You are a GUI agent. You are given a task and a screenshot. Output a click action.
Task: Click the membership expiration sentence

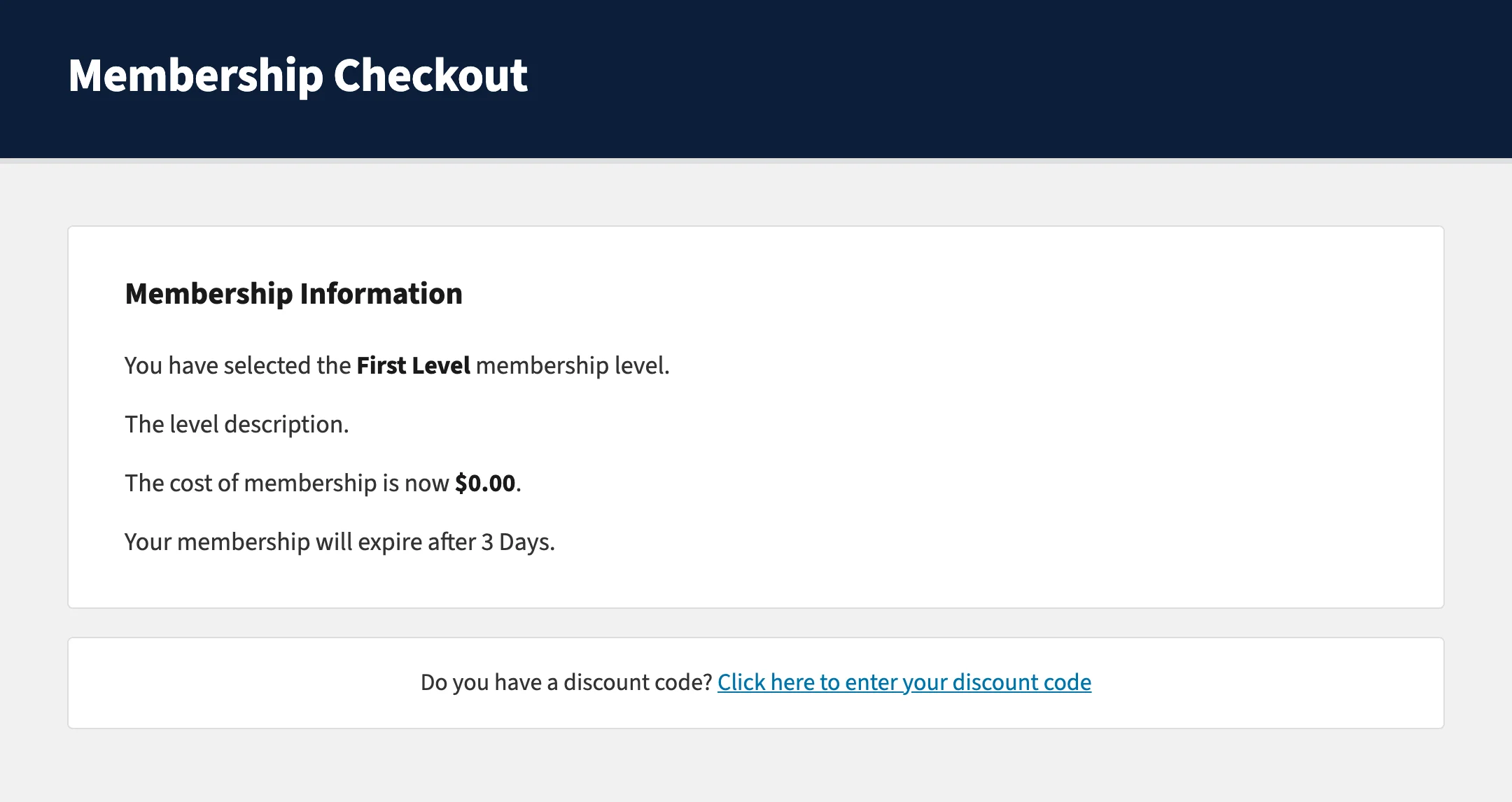point(339,541)
